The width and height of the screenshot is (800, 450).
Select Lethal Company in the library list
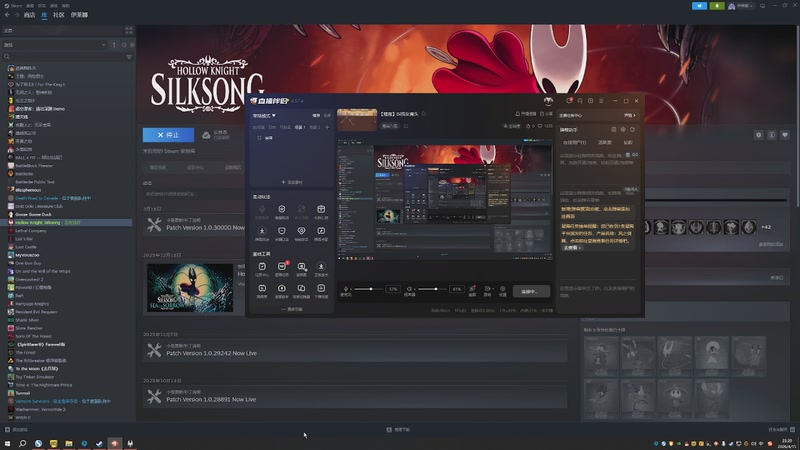point(31,231)
